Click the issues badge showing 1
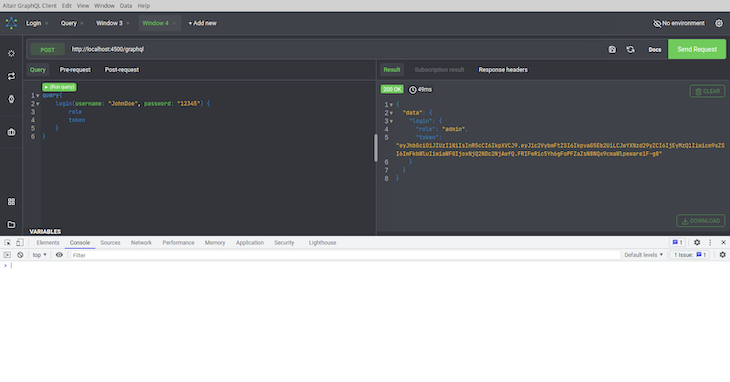Screen dimensions: 730x382 click(677, 242)
